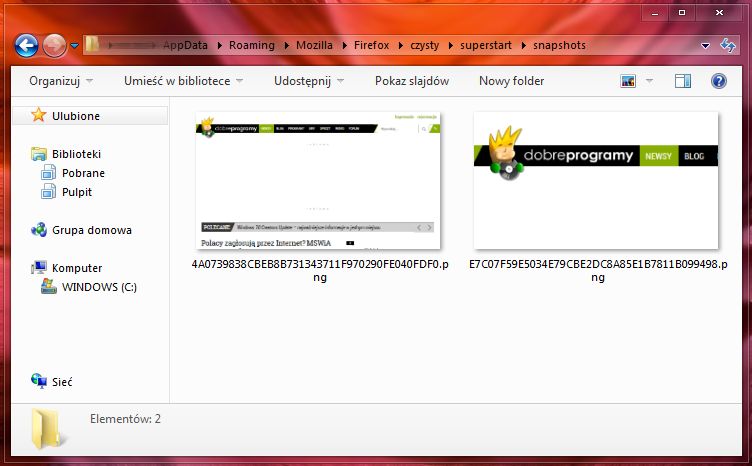Image resolution: width=752 pixels, height=466 pixels.
Task: Minimize the Explorer window
Action: [655, 13]
